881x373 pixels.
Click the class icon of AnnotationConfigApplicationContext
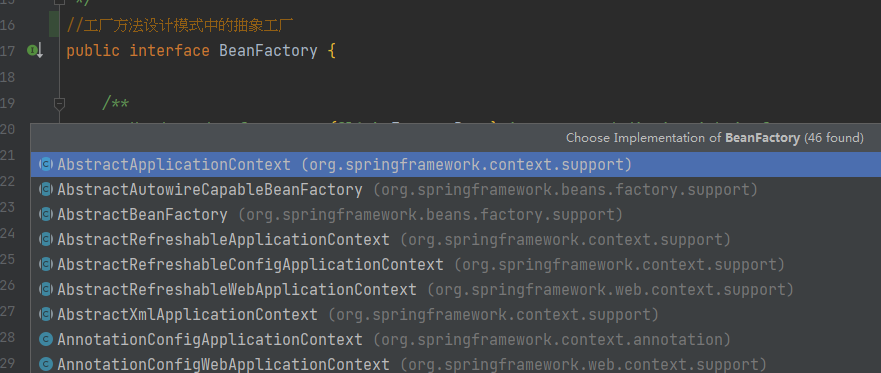(x=46, y=339)
